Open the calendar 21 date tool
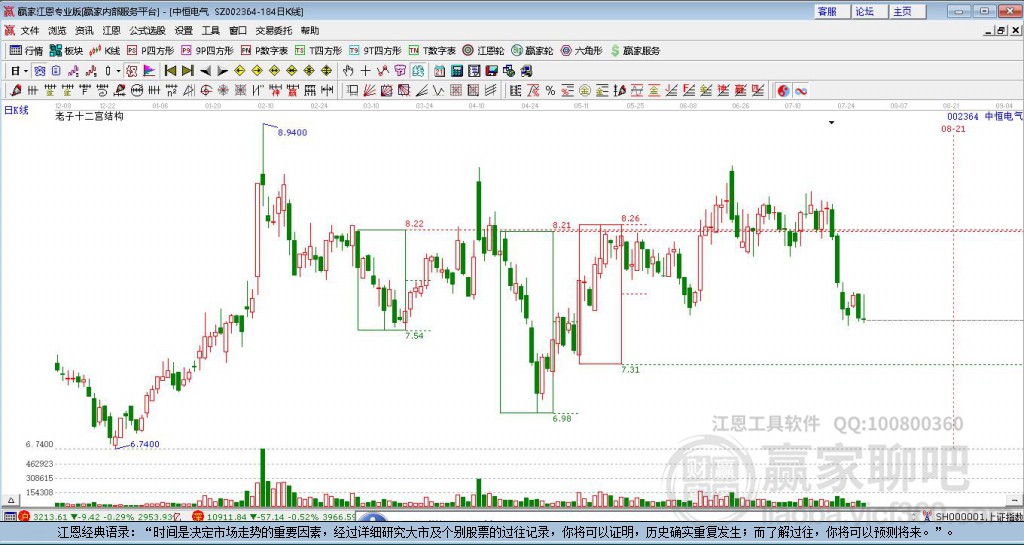 point(440,70)
